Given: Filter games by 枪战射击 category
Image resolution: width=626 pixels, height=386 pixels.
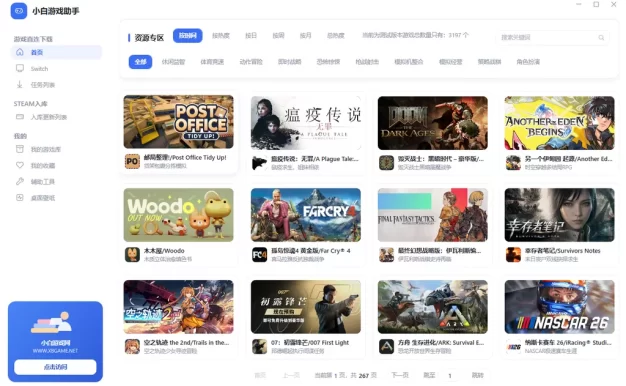Looking at the screenshot, I should click(x=367, y=62).
